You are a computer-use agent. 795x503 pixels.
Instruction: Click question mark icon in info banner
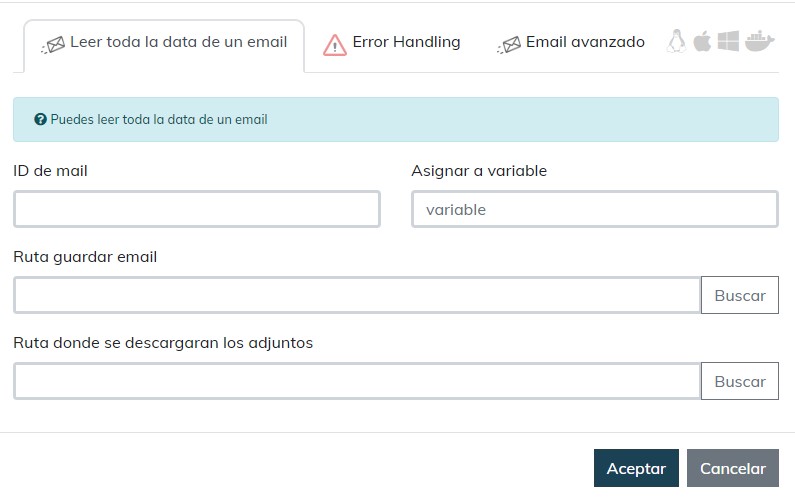tap(40, 119)
